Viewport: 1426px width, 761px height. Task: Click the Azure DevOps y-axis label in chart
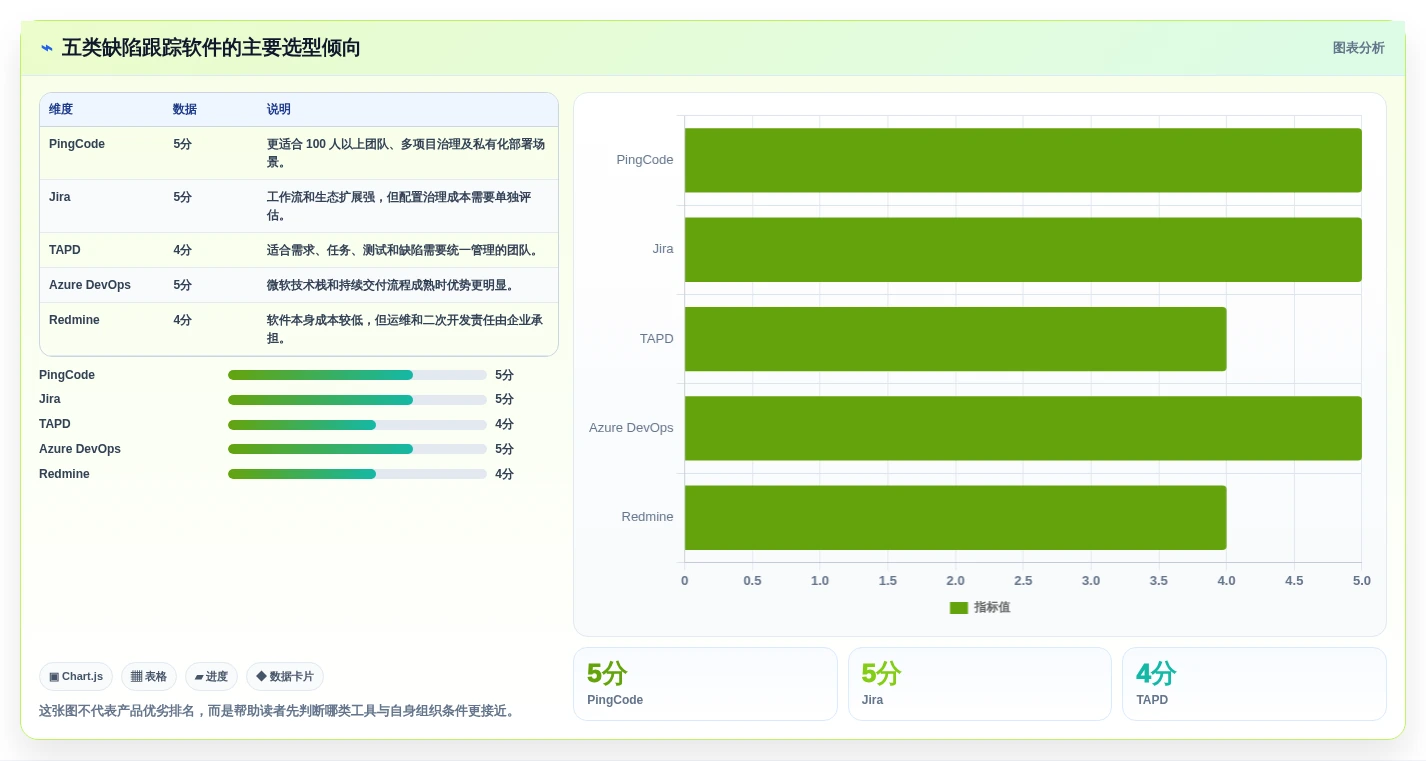[631, 428]
